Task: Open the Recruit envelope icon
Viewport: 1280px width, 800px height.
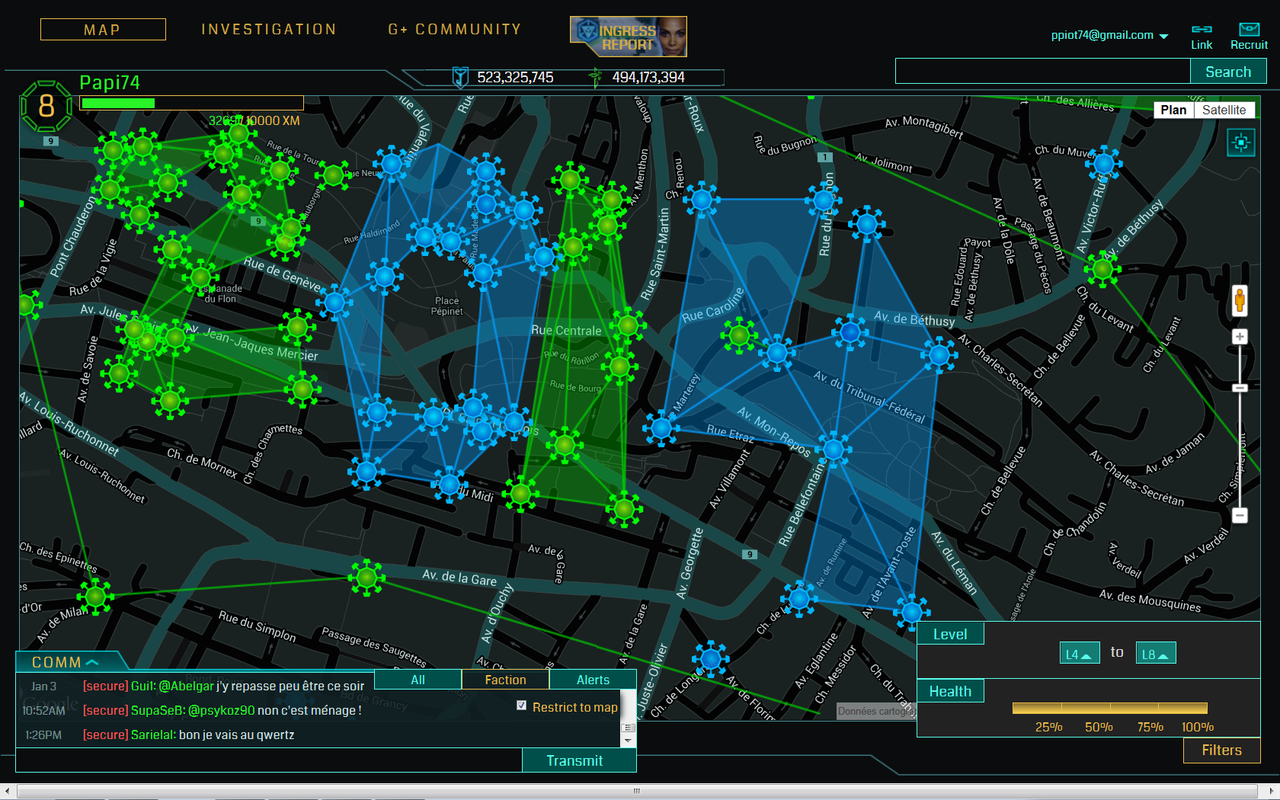Action: click(x=1249, y=30)
